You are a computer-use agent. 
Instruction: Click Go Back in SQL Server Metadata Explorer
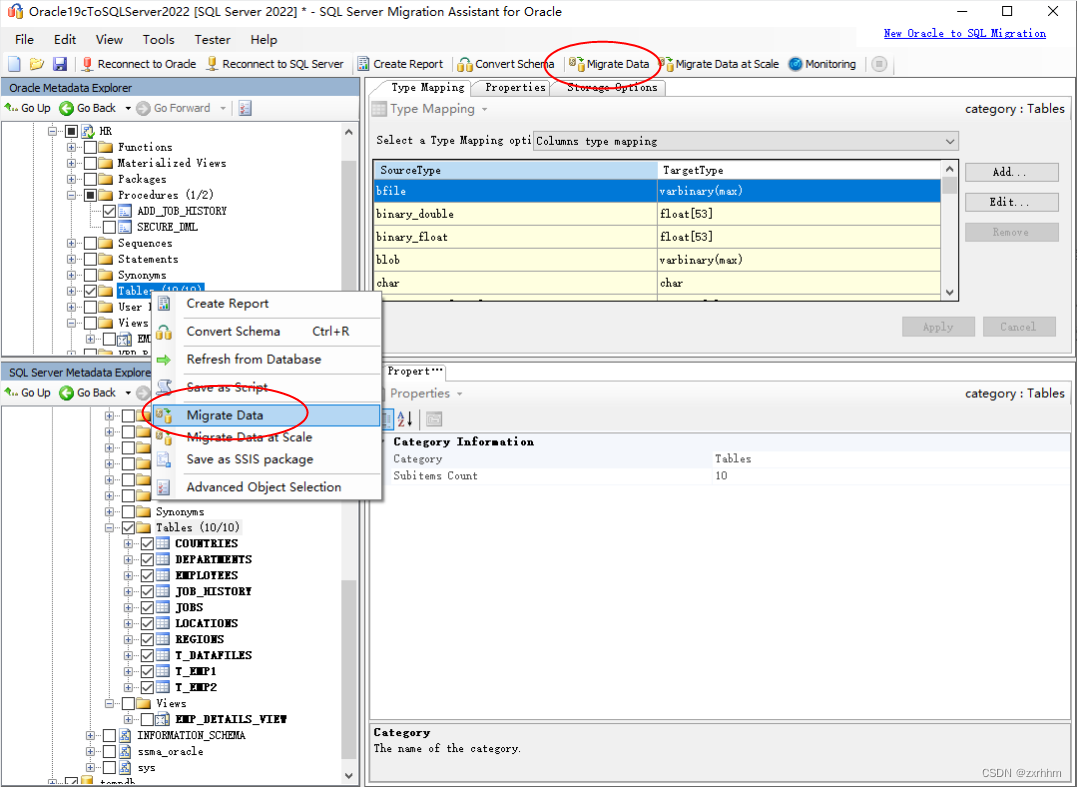[88, 392]
